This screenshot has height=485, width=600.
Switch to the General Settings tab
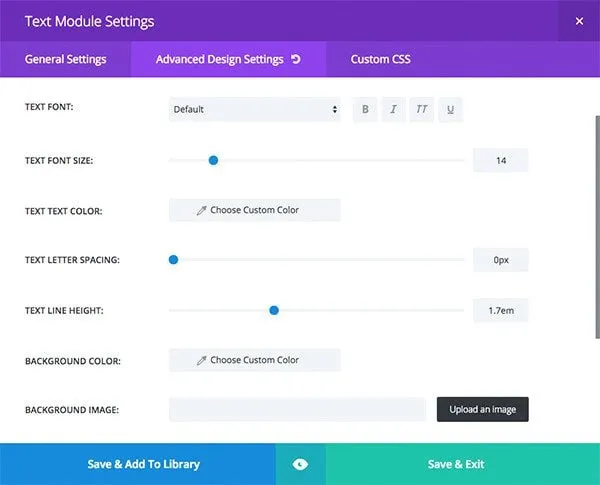(x=65, y=59)
